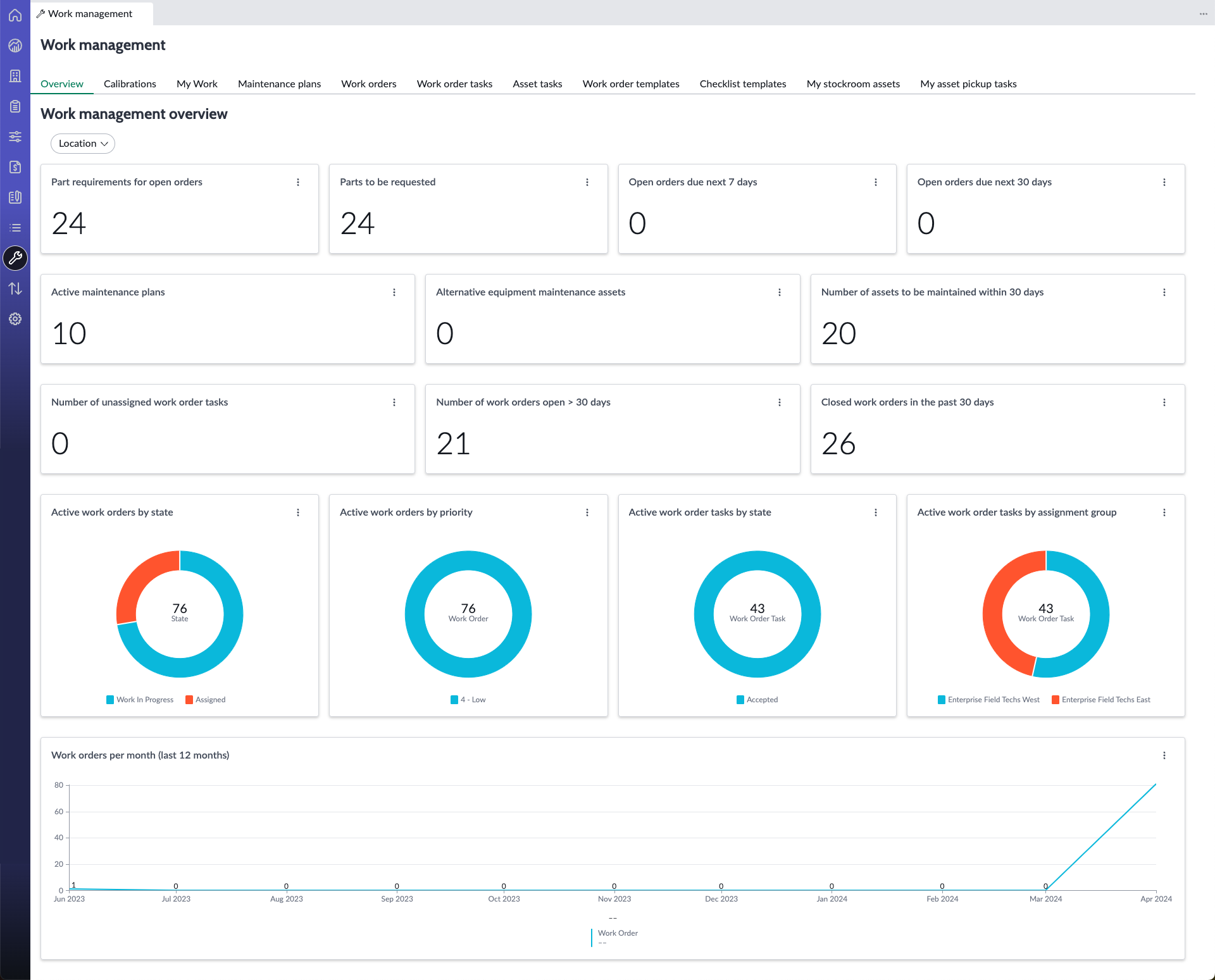Click the value 24 in Parts to be requested
This screenshot has width=1215, height=980.
[358, 223]
